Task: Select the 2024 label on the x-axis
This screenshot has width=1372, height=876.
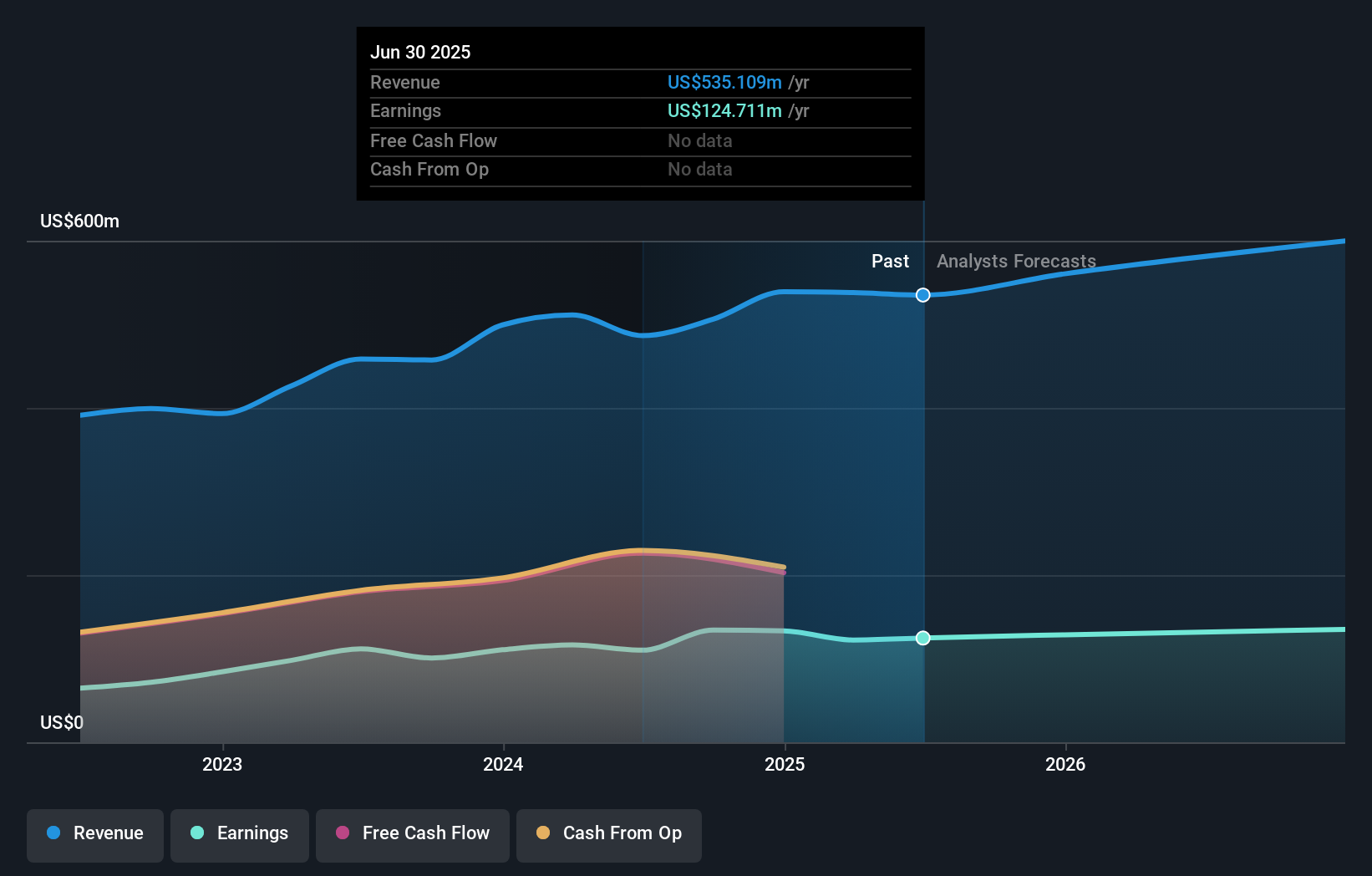Action: coord(502,763)
